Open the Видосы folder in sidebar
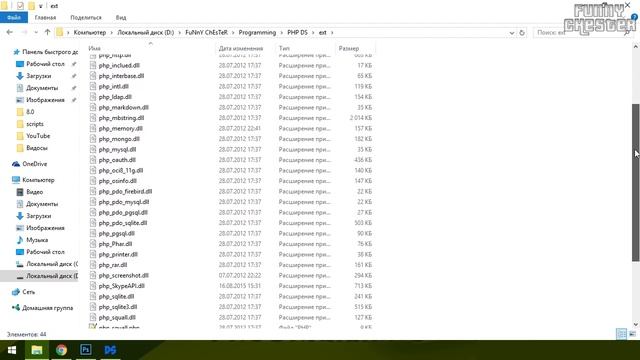The image size is (640, 360). [32, 148]
